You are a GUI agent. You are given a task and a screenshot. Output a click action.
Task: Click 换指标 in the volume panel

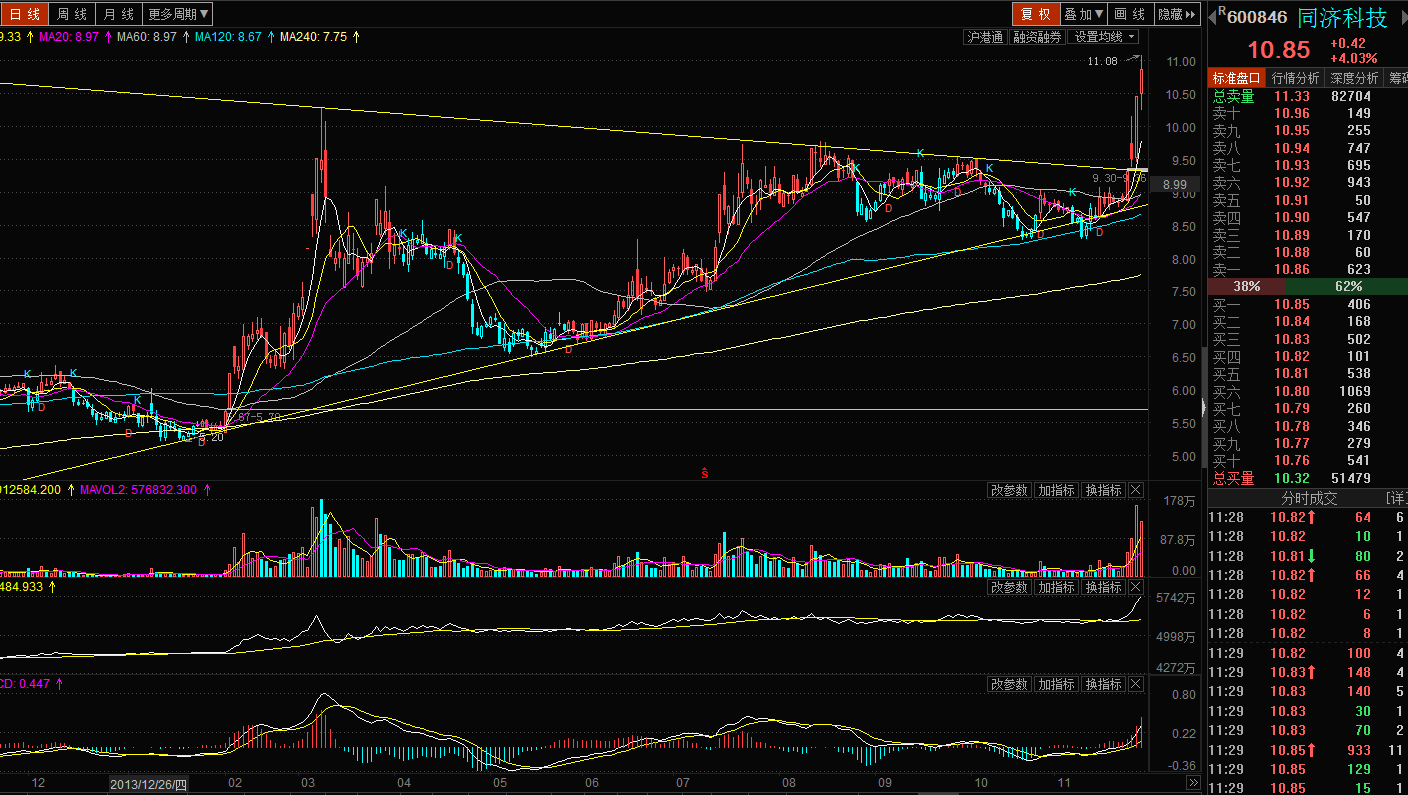point(1104,490)
